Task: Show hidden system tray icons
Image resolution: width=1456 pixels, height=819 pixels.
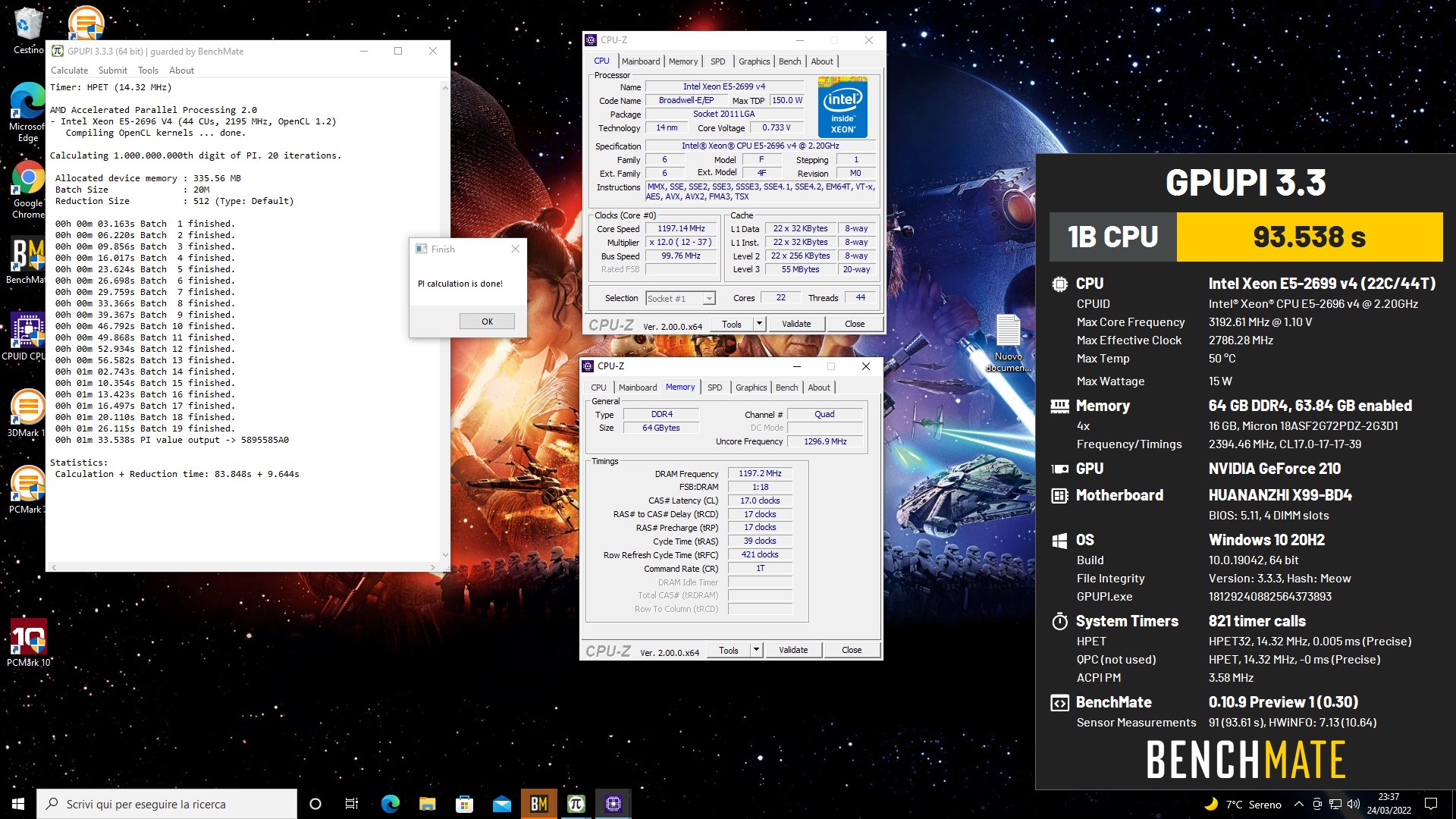Action: coord(1298,804)
